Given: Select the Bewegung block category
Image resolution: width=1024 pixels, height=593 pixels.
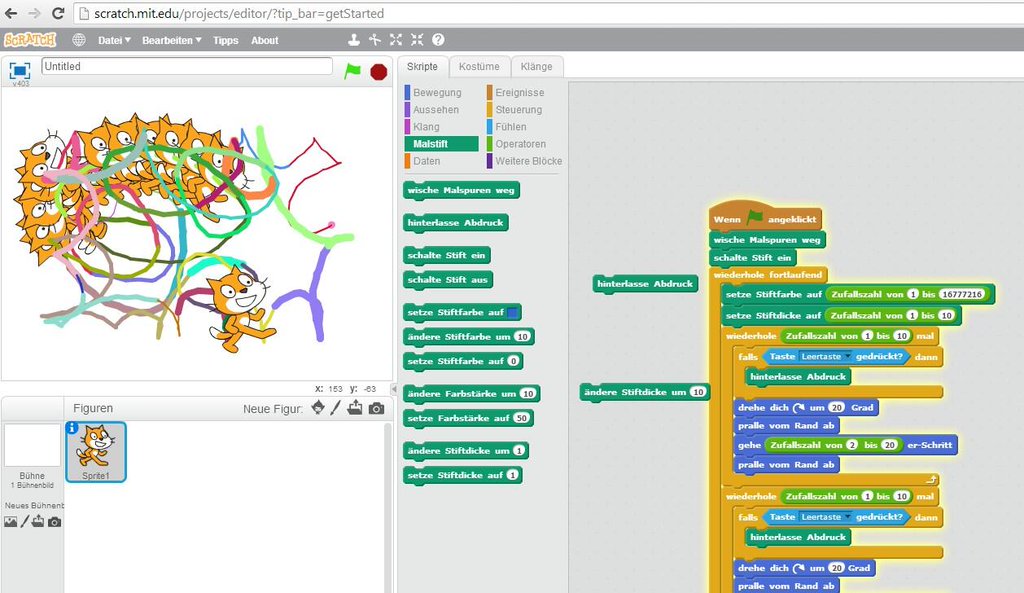Looking at the screenshot, I should (437, 93).
